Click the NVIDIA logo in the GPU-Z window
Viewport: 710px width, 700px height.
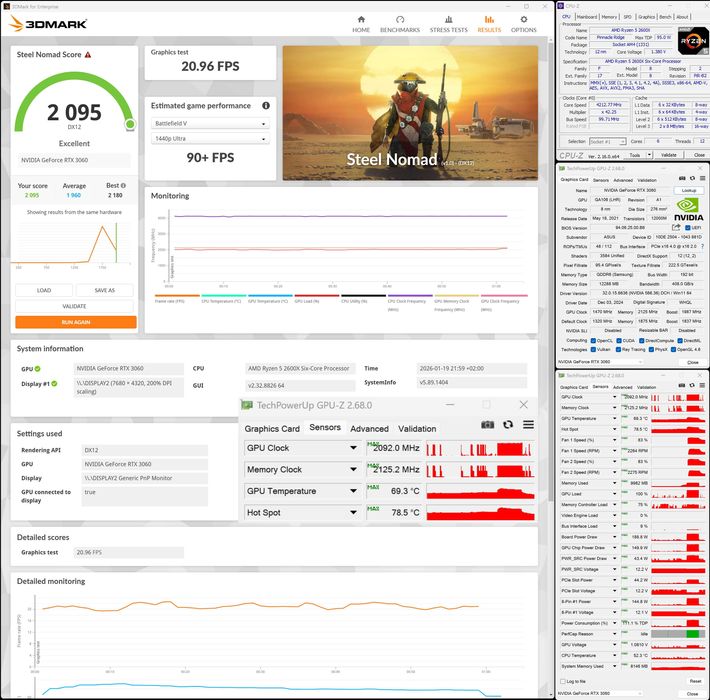click(x=689, y=210)
